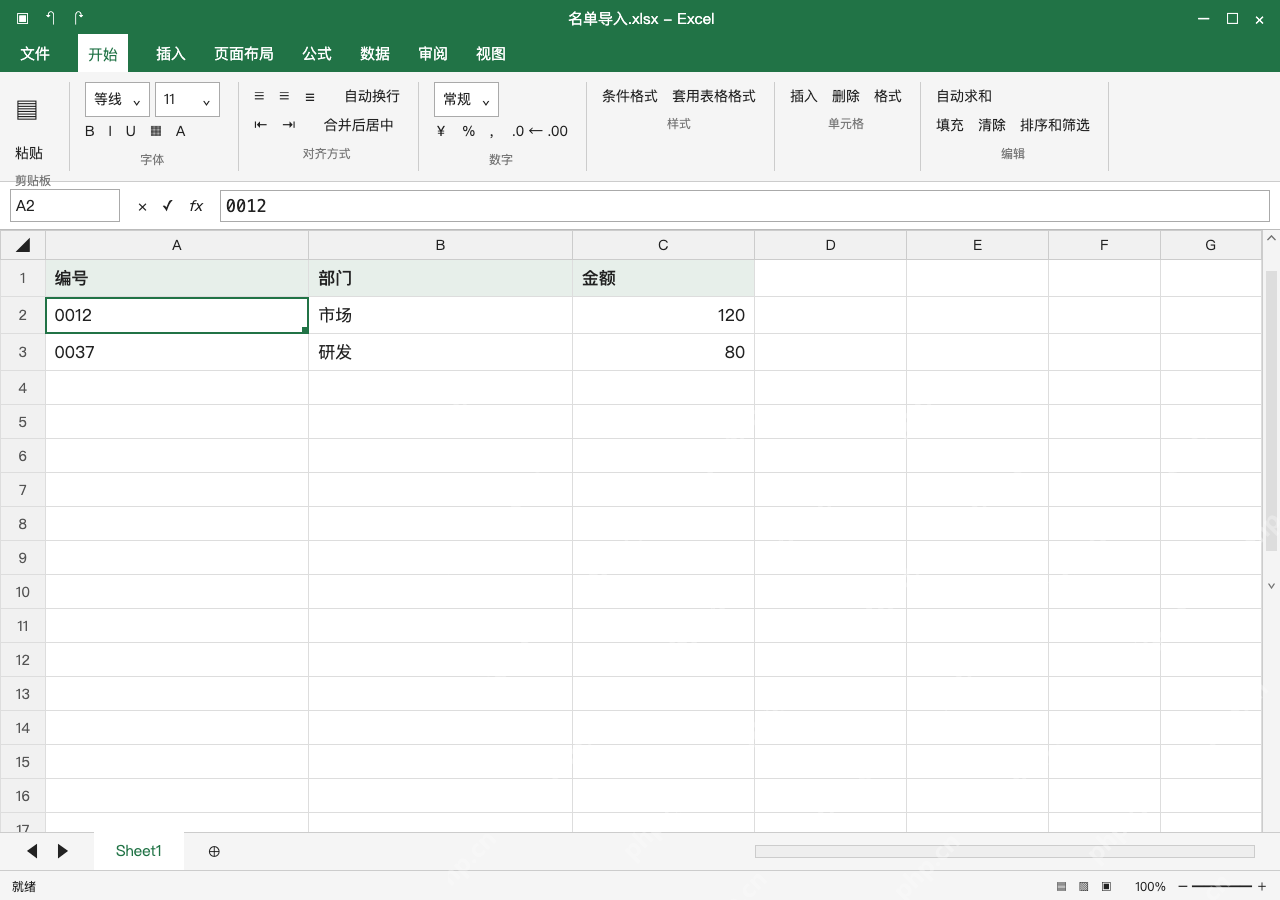
Task: Undo the last action
Action: 51,18
